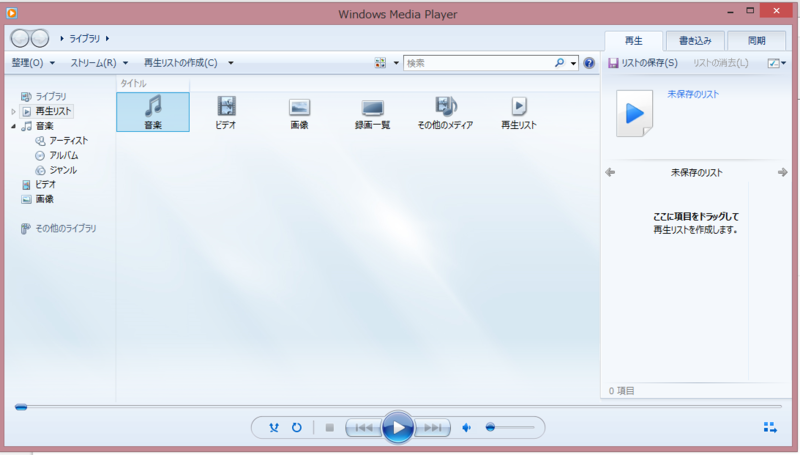Image resolution: width=800 pixels, height=455 pixels.
Task: Click 再生リストの作成(C) button
Action: (181, 63)
